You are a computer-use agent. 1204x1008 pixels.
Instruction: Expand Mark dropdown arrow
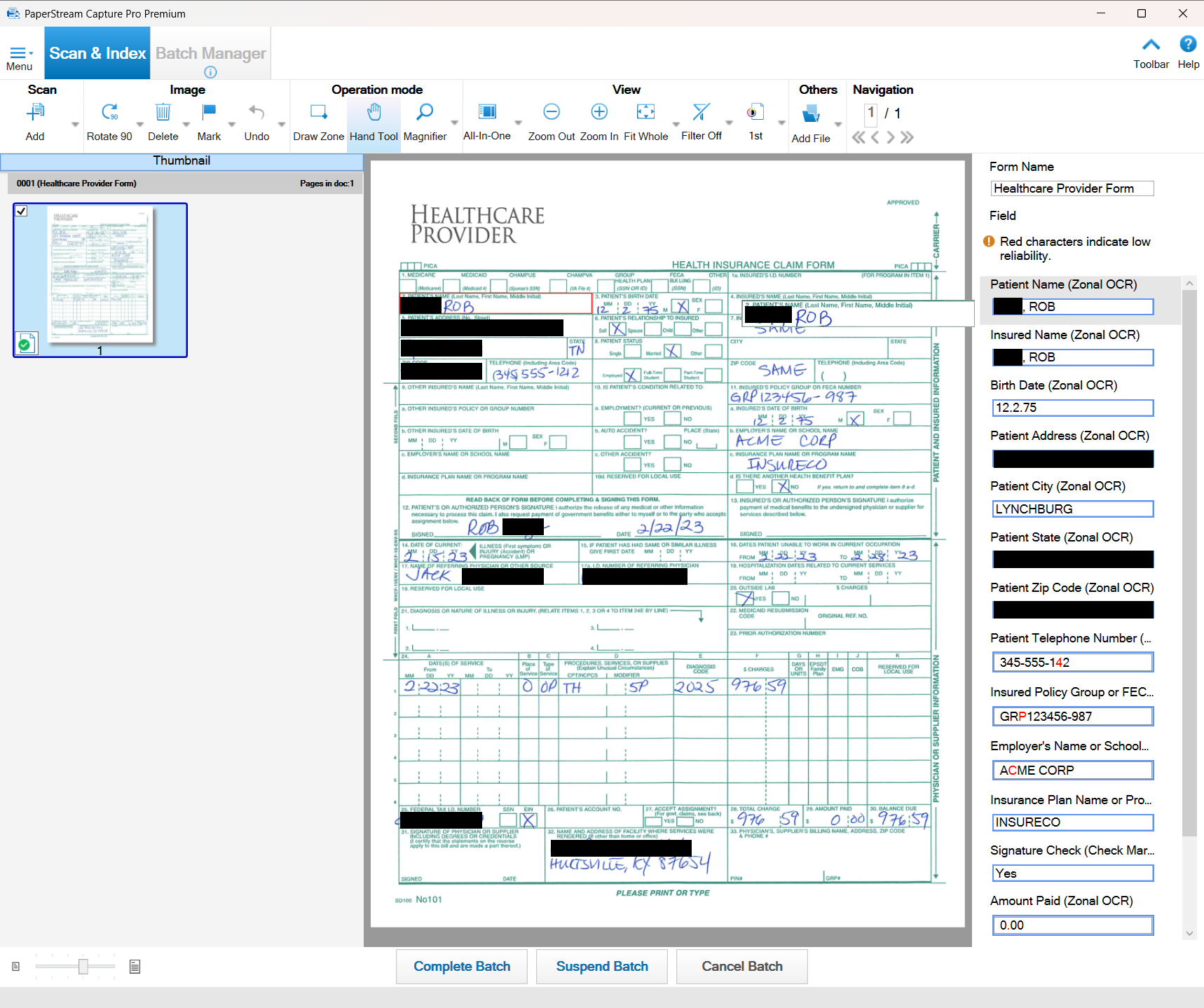coord(232,125)
